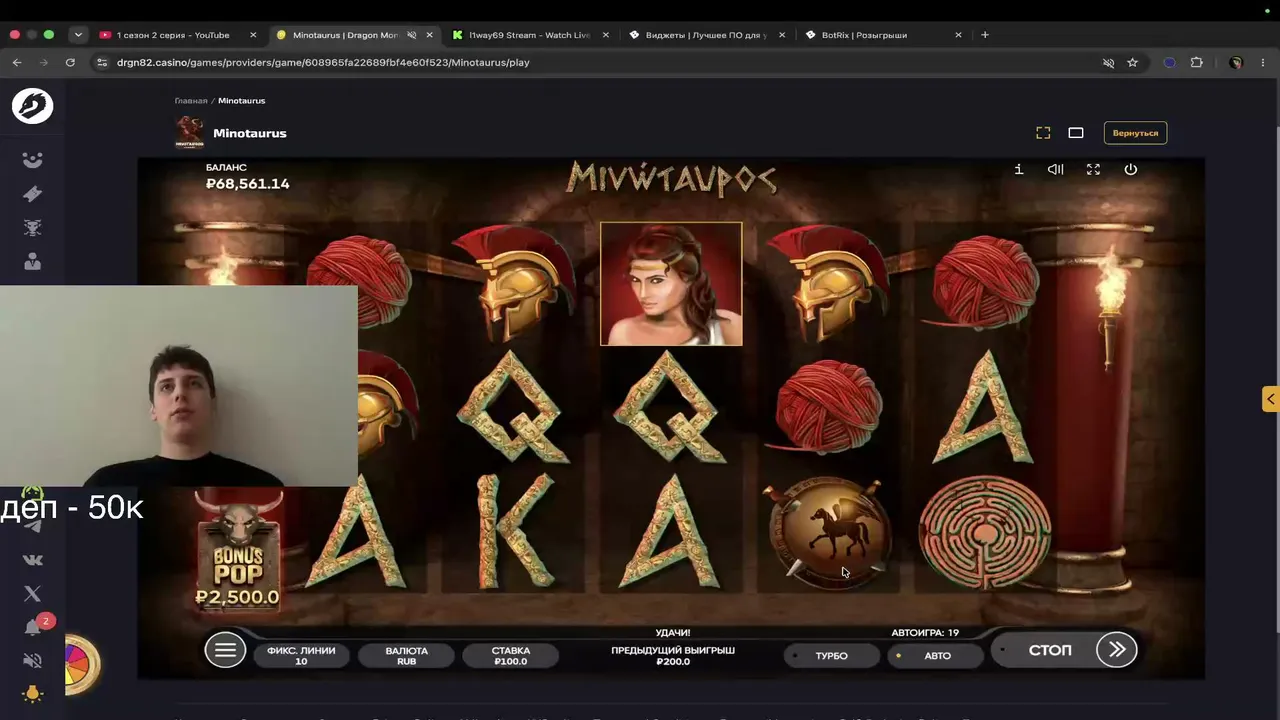Click the Главная breadcrumb link

click(x=191, y=101)
